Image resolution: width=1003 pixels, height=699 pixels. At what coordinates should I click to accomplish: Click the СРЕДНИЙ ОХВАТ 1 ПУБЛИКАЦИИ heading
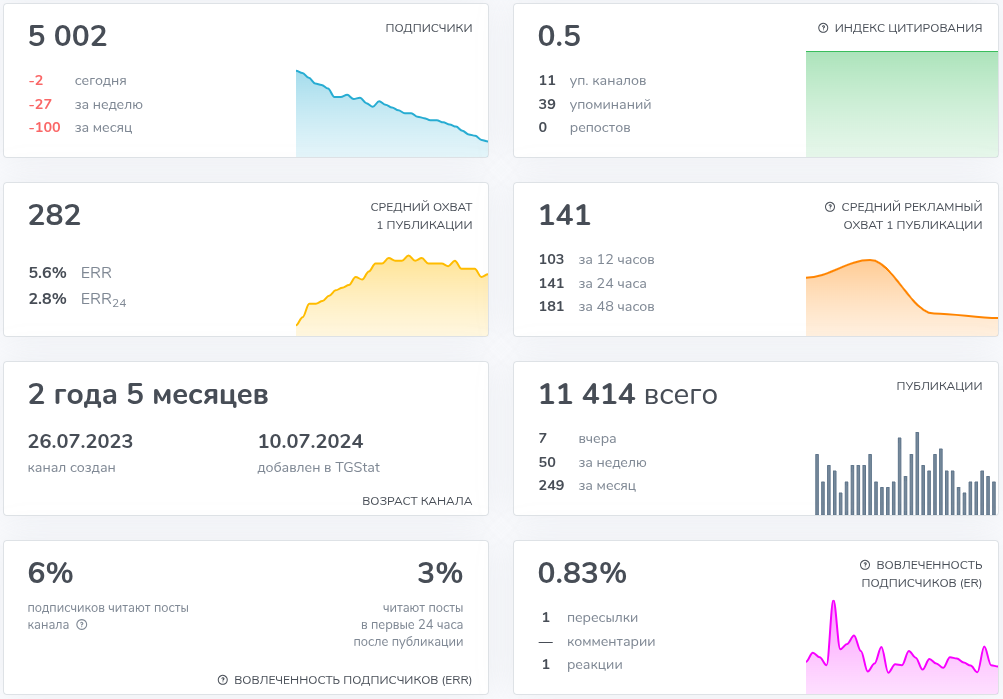click(x=421, y=216)
